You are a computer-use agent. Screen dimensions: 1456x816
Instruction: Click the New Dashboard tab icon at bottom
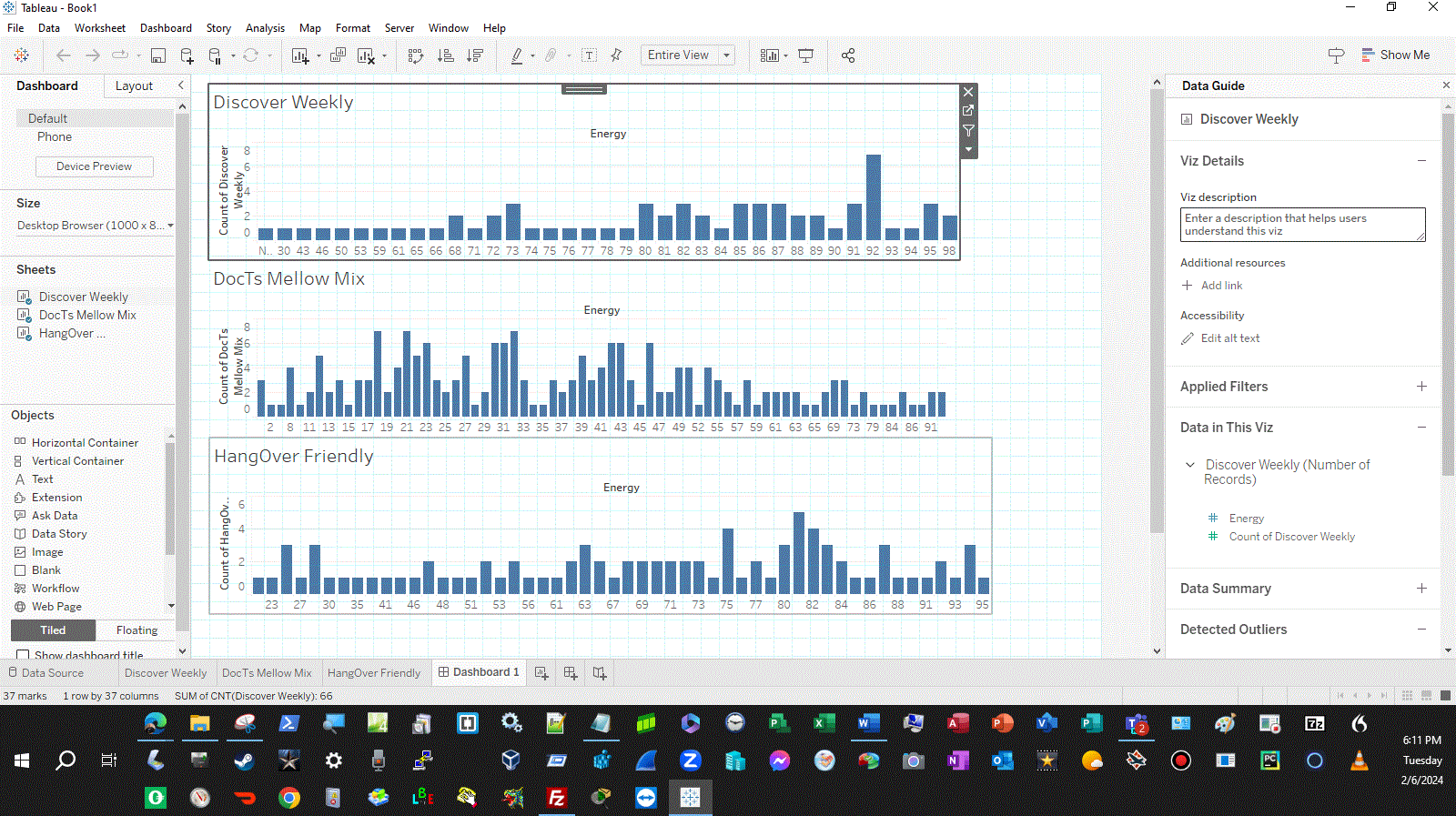[571, 673]
